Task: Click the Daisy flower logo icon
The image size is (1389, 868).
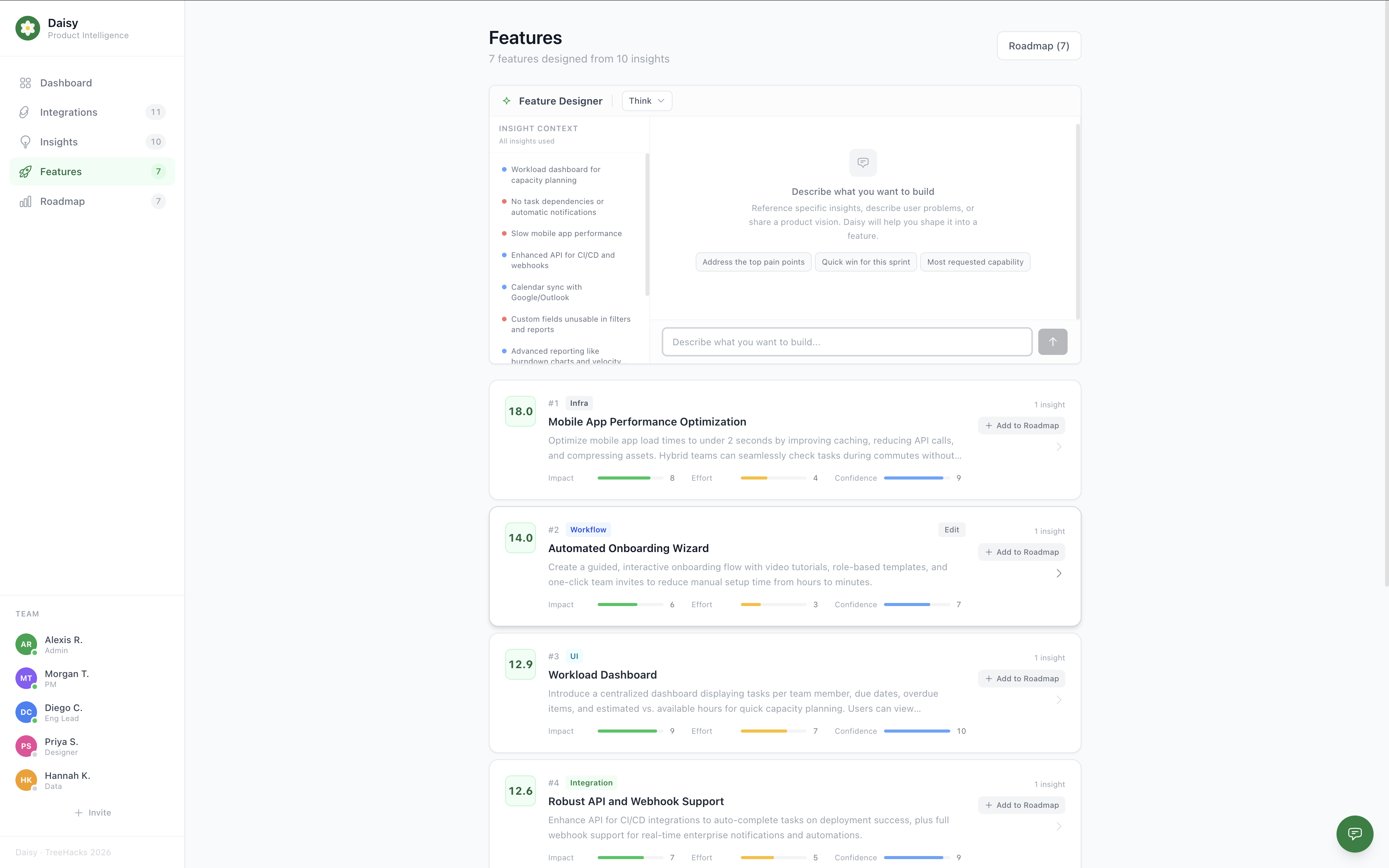Action: pyautogui.click(x=27, y=28)
